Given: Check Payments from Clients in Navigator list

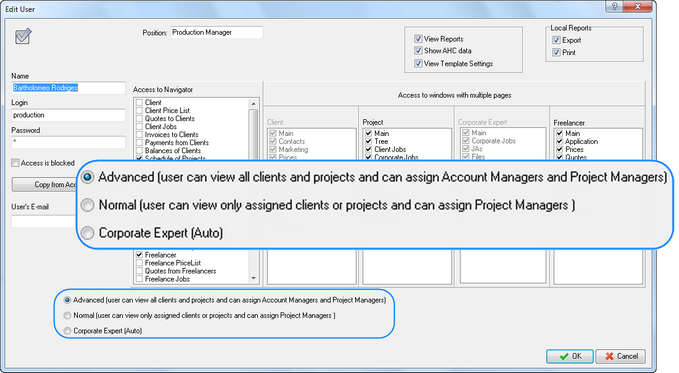Looking at the screenshot, I should pyautogui.click(x=139, y=143).
